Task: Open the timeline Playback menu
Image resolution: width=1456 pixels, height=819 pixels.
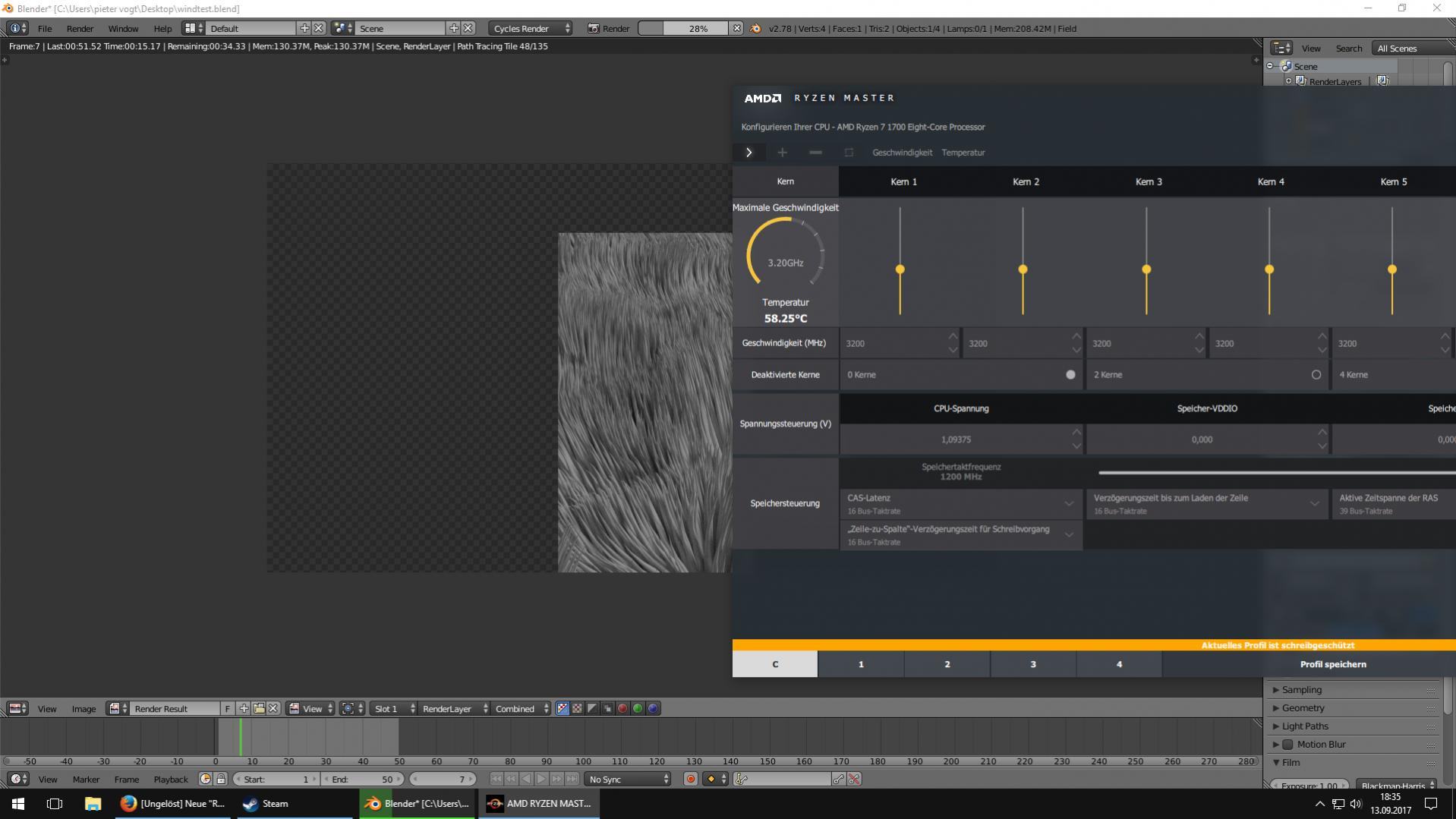Action: click(x=171, y=779)
